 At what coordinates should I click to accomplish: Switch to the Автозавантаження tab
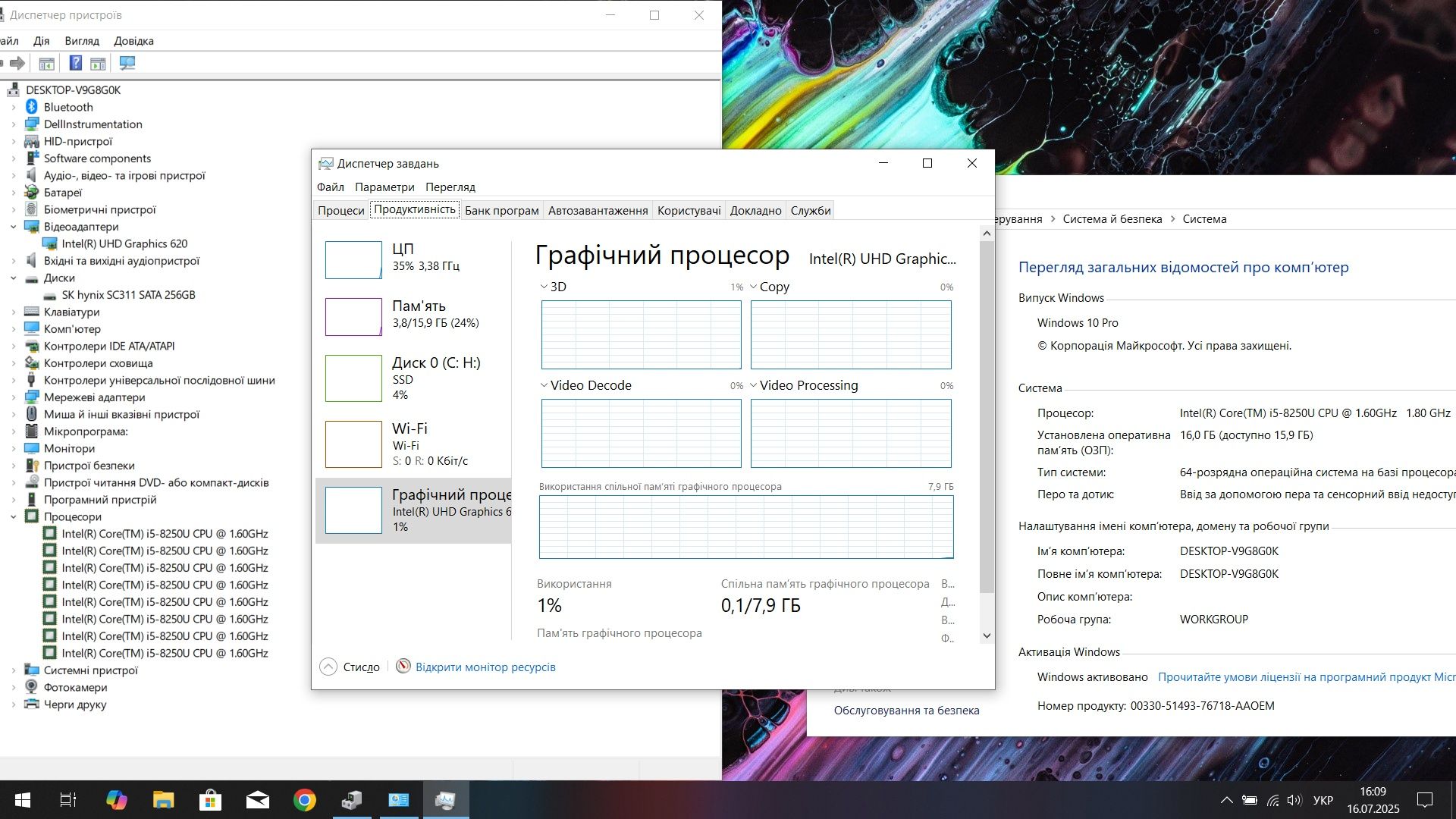pos(598,210)
